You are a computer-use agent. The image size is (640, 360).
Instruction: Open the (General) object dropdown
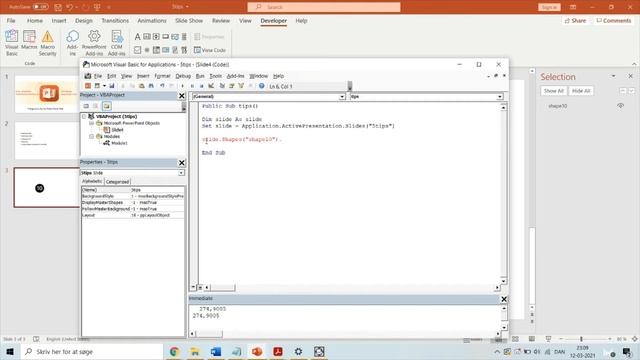click(x=342, y=97)
